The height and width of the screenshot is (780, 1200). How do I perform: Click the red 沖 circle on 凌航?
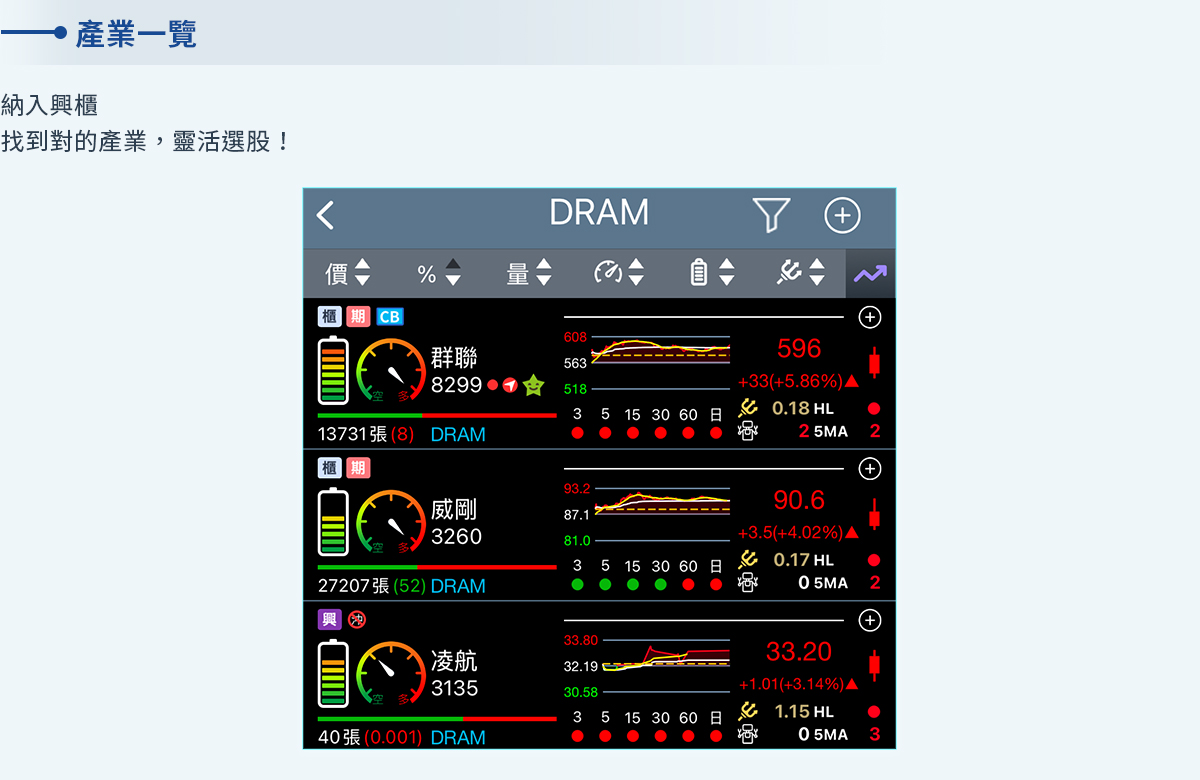[x=357, y=620]
